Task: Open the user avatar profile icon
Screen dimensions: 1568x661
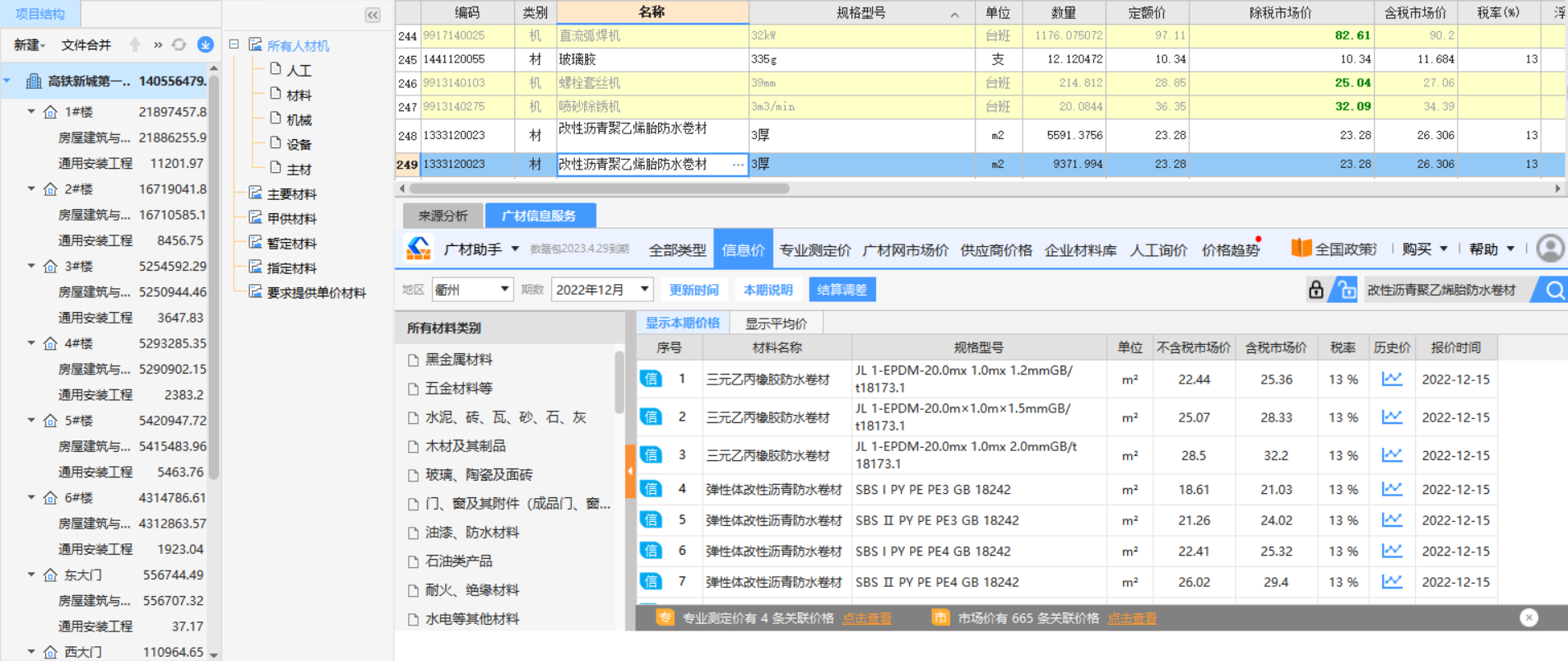Action: click(1551, 249)
